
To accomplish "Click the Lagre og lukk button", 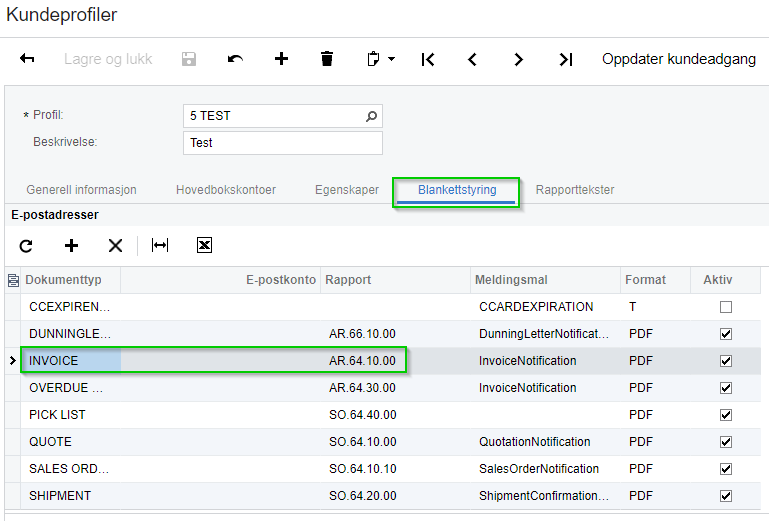I will 108,59.
